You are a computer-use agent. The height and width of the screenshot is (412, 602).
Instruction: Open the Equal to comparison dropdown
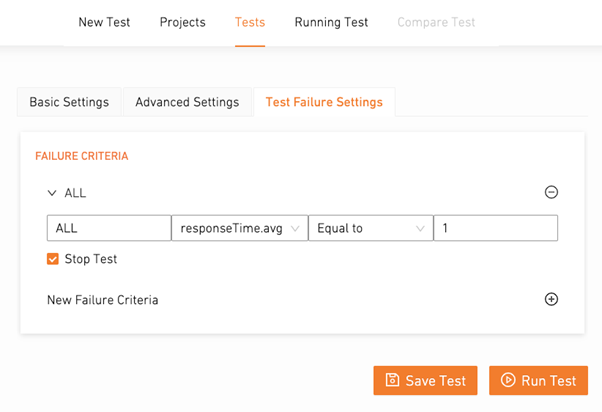370,228
